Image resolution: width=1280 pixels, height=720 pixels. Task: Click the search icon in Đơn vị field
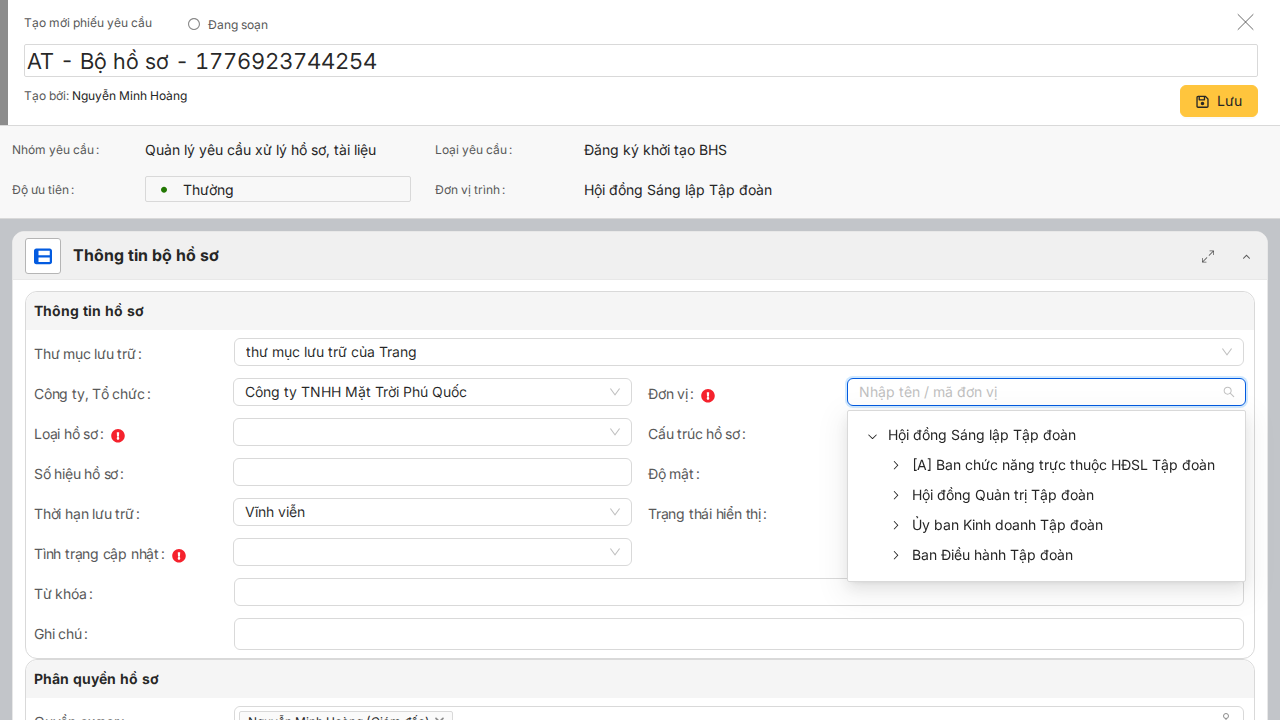pyautogui.click(x=1229, y=392)
